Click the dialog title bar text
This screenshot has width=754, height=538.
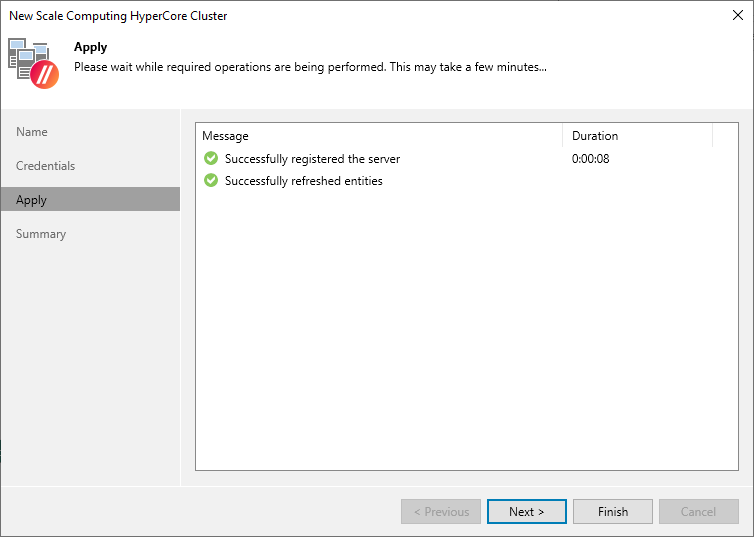click(118, 16)
